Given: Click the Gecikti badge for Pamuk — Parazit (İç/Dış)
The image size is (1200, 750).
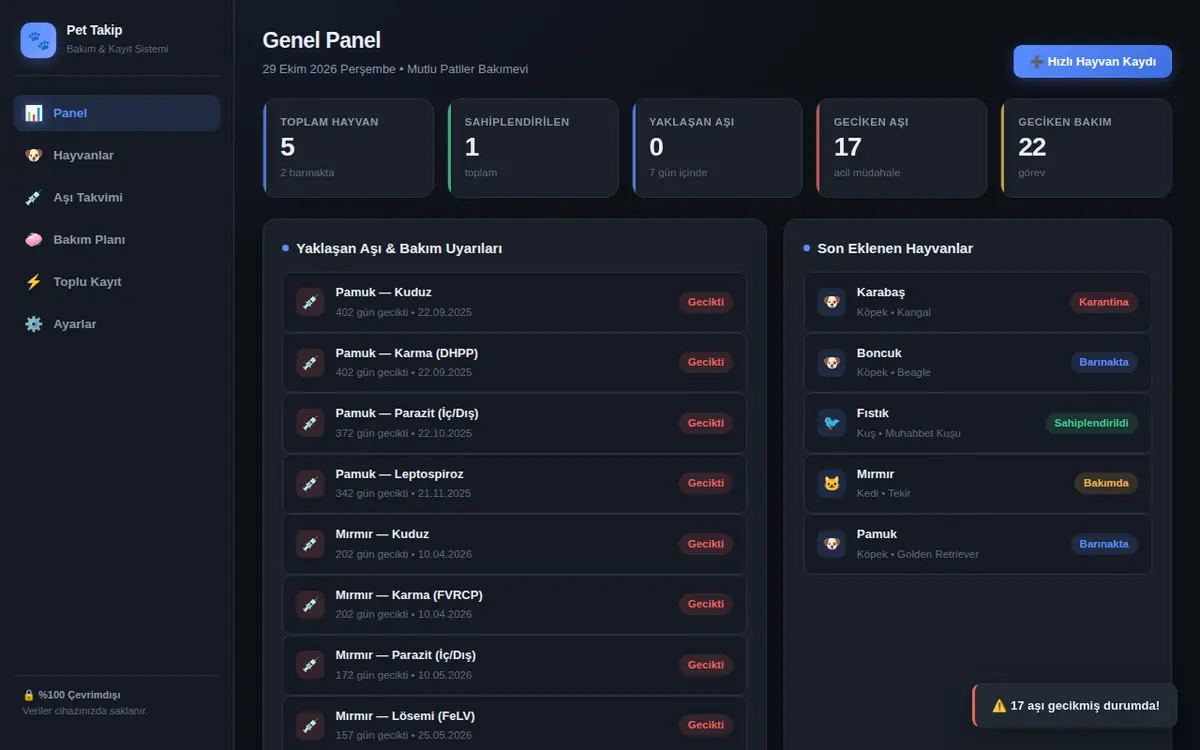Looking at the screenshot, I should pyautogui.click(x=706, y=423).
